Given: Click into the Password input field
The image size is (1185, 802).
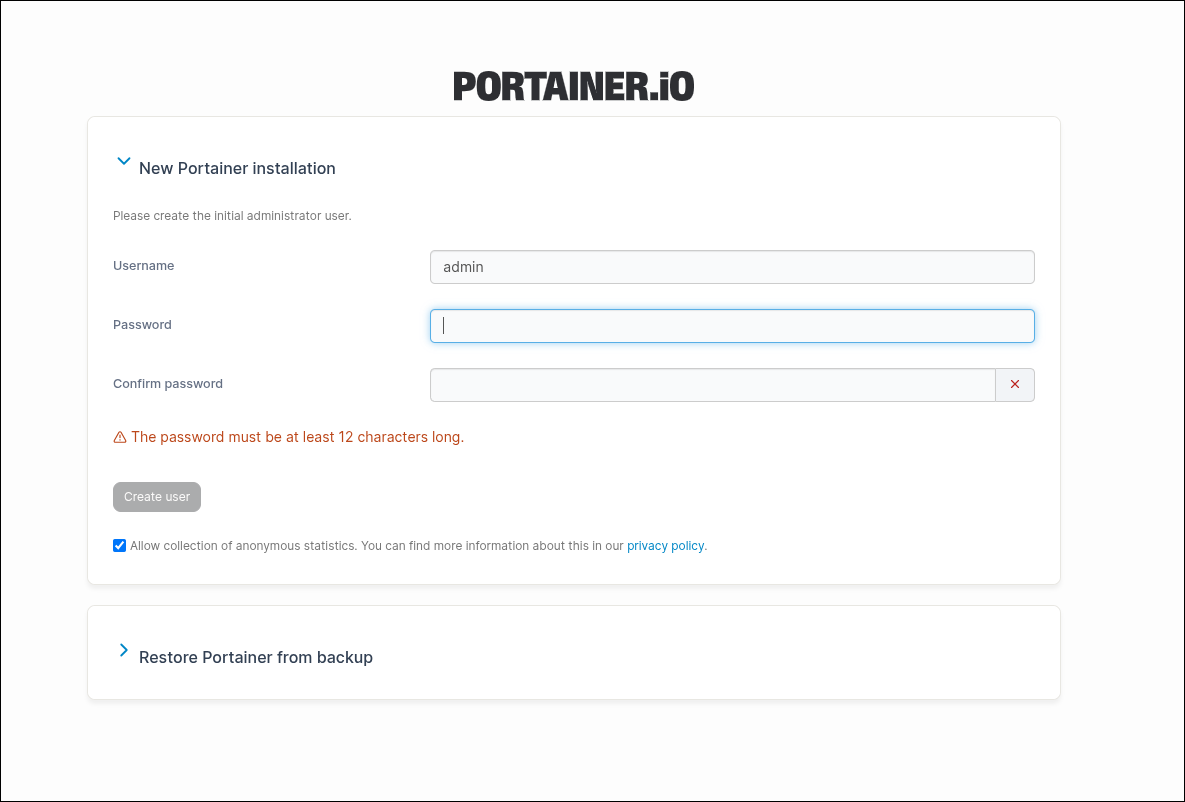Looking at the screenshot, I should coord(731,326).
